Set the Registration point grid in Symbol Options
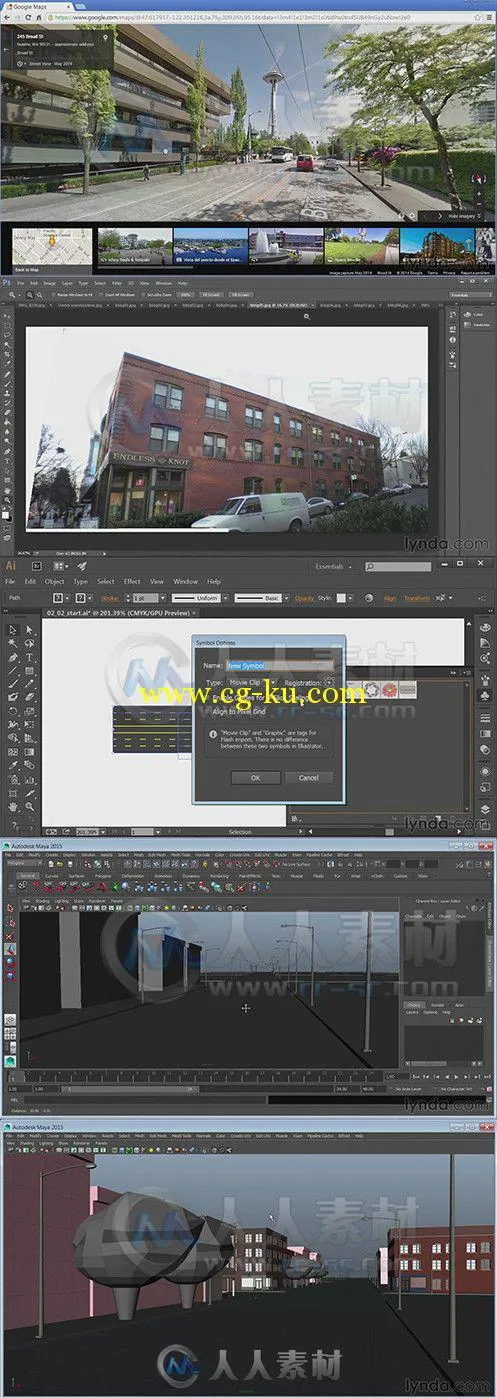 tap(329, 683)
